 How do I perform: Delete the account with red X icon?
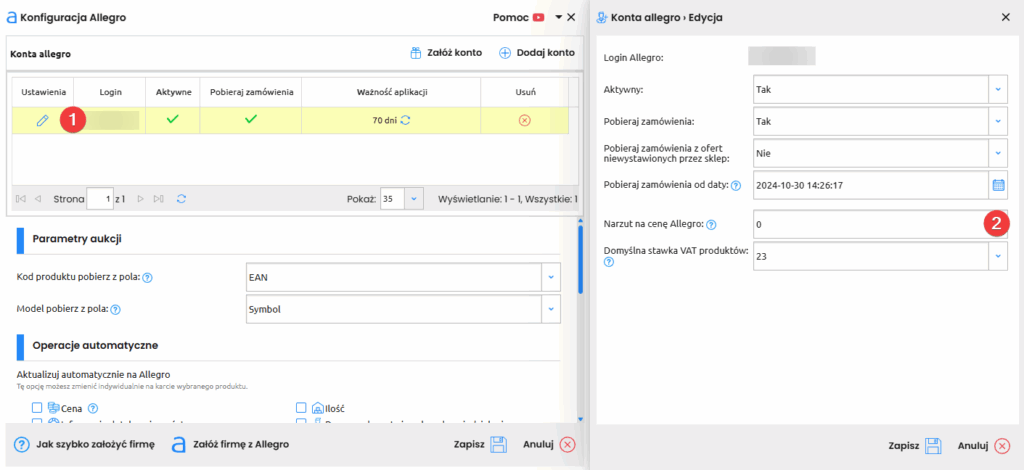click(x=524, y=120)
